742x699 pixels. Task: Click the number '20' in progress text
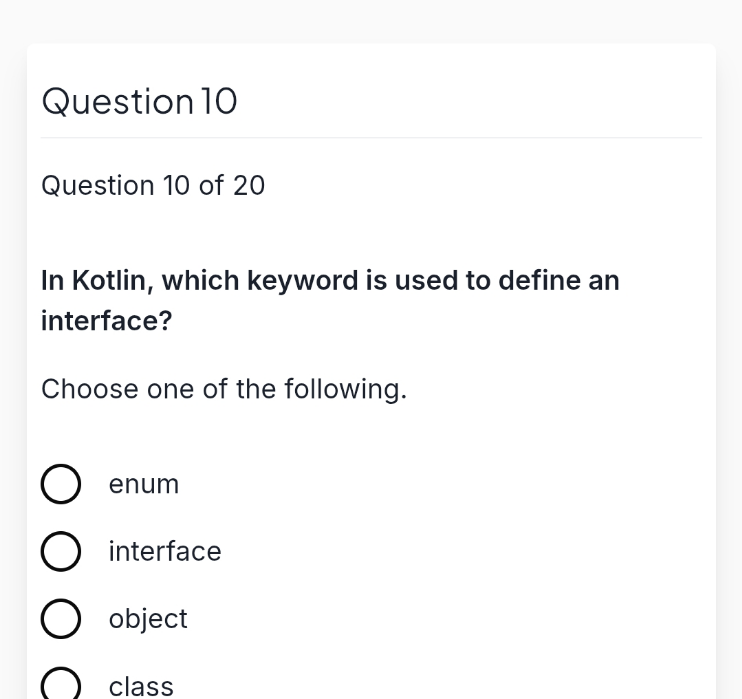pyautogui.click(x=249, y=185)
